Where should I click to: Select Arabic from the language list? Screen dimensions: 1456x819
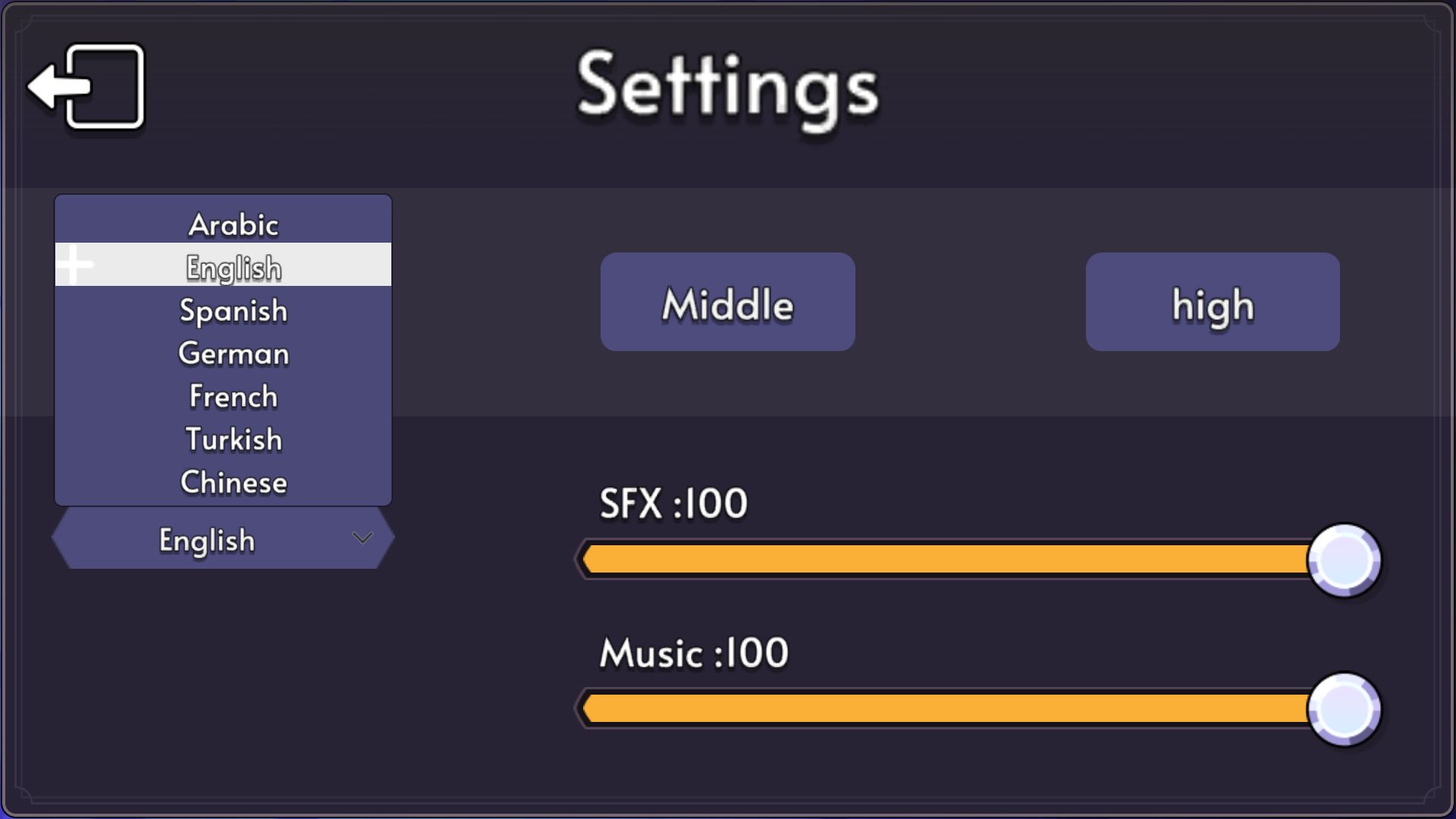click(x=233, y=224)
